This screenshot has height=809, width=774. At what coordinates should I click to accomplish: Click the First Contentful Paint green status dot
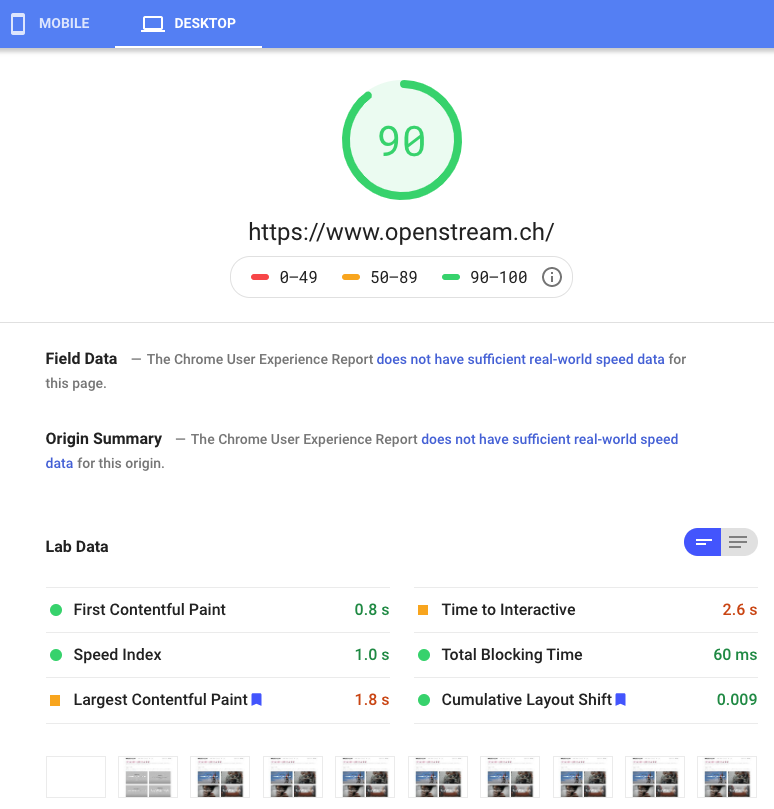coord(56,610)
